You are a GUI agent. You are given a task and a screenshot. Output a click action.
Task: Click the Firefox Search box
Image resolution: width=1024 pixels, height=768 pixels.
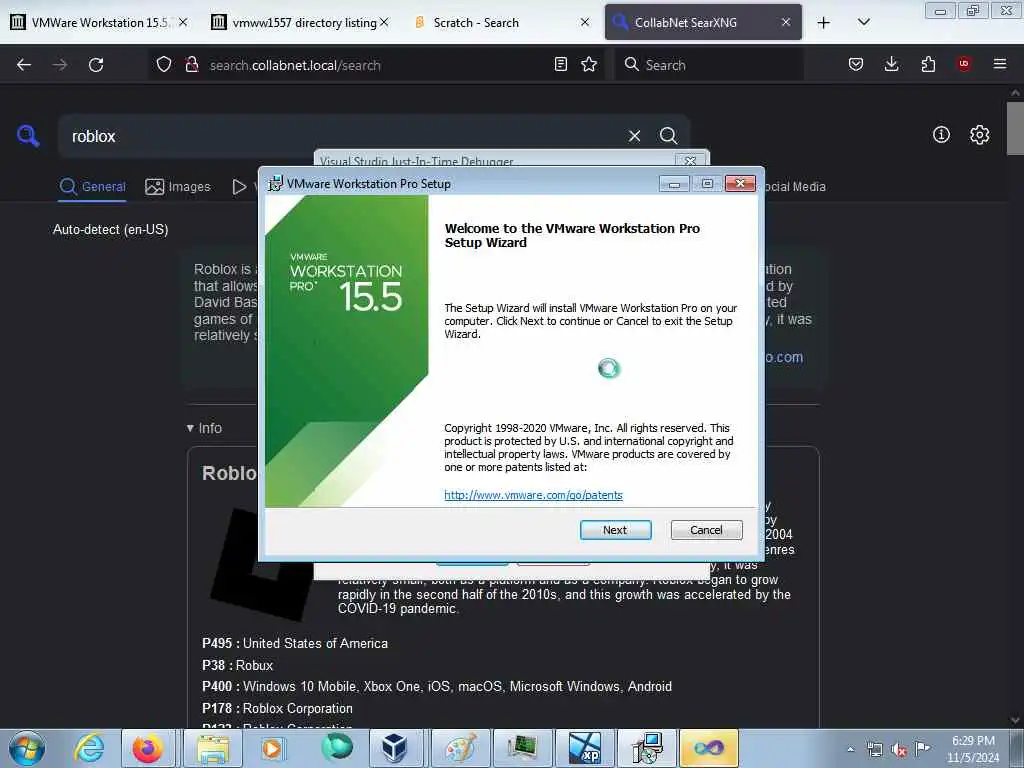[709, 65]
